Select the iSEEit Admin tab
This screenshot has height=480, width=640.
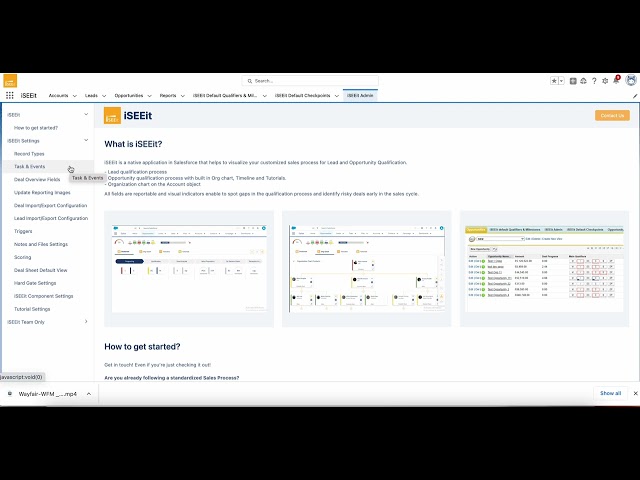coord(360,96)
